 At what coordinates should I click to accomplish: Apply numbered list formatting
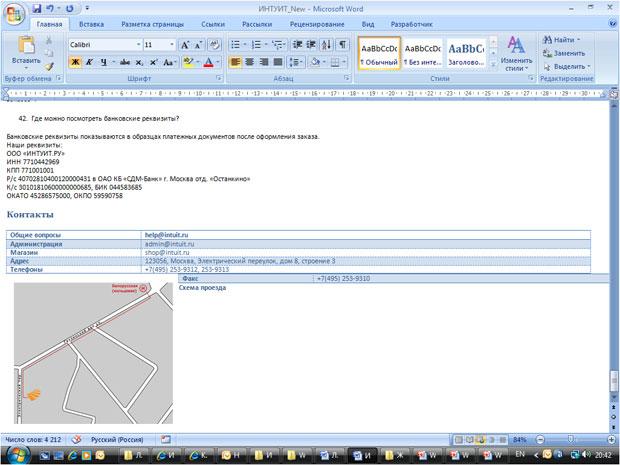click(x=257, y=45)
